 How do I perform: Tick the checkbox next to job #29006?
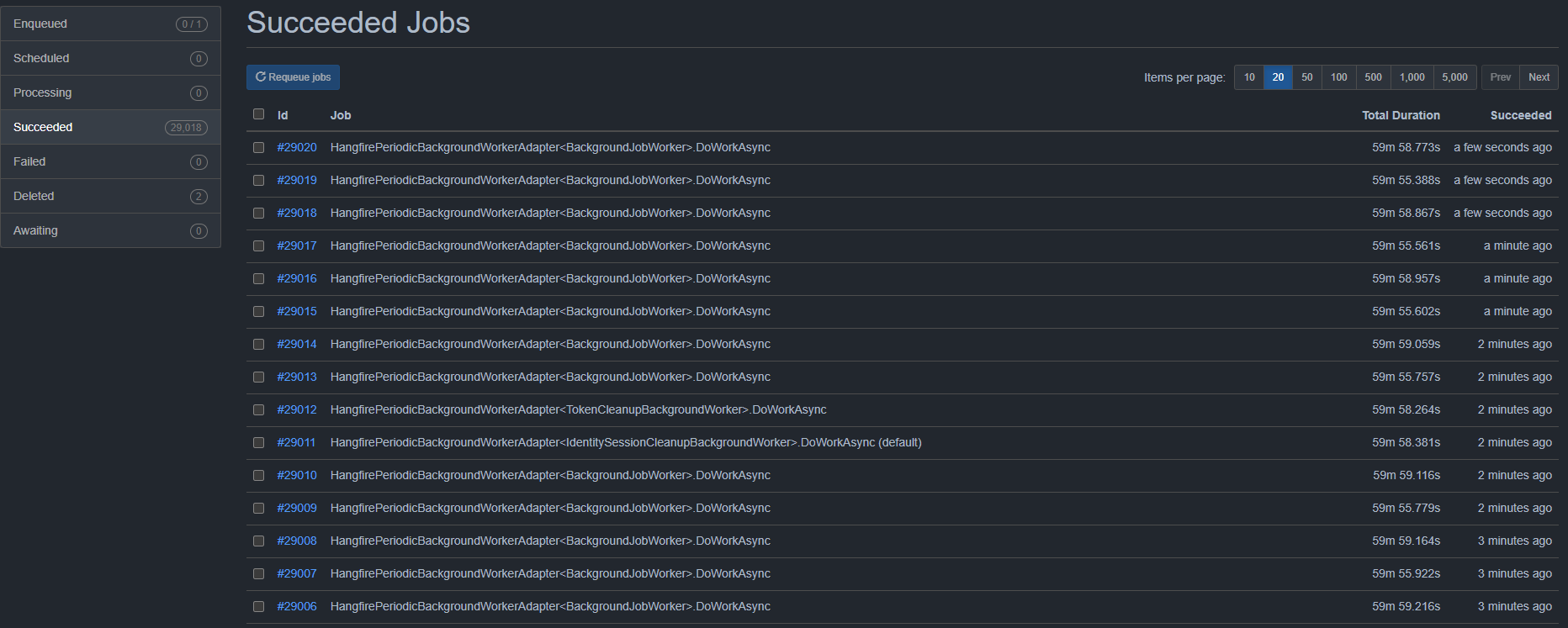click(x=259, y=607)
